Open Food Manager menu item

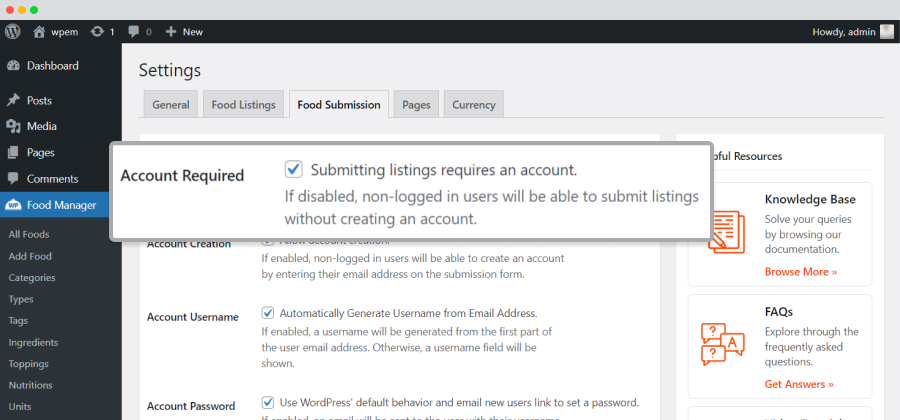coord(61,205)
